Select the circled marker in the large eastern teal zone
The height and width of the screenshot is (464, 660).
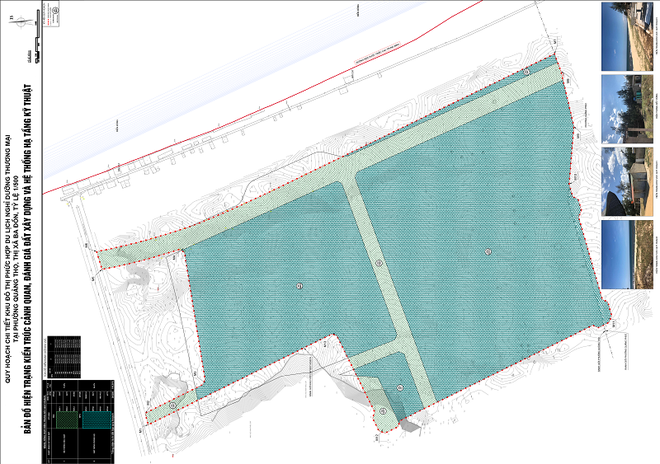[x=488, y=249]
